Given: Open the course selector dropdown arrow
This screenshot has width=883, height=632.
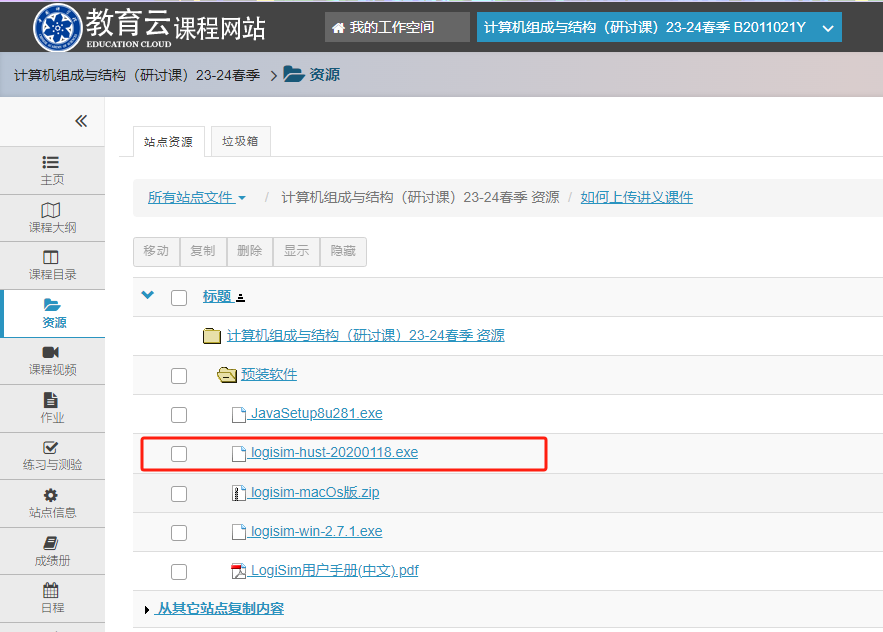Looking at the screenshot, I should click(x=827, y=28).
